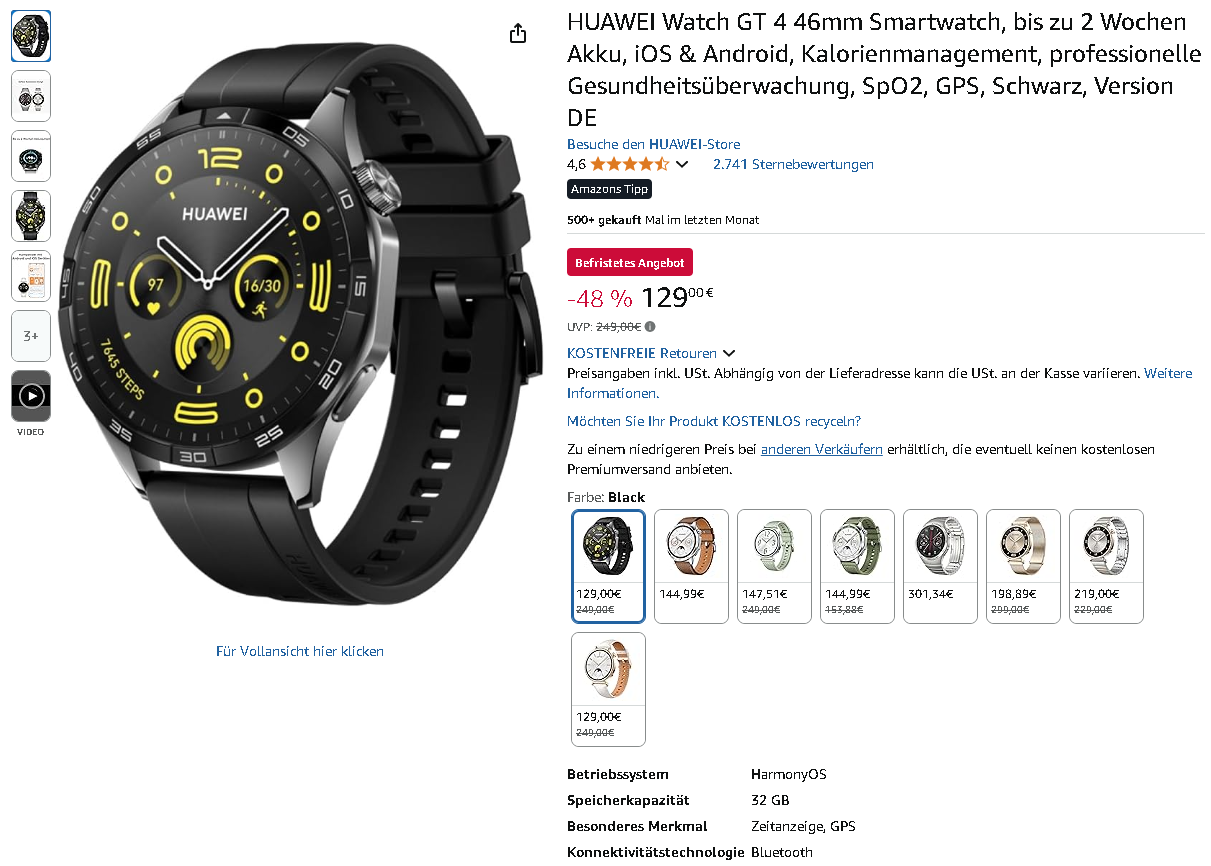Pick the 301,34€ stainless steel variant
The height and width of the screenshot is (866, 1211).
pyautogui.click(x=940, y=566)
